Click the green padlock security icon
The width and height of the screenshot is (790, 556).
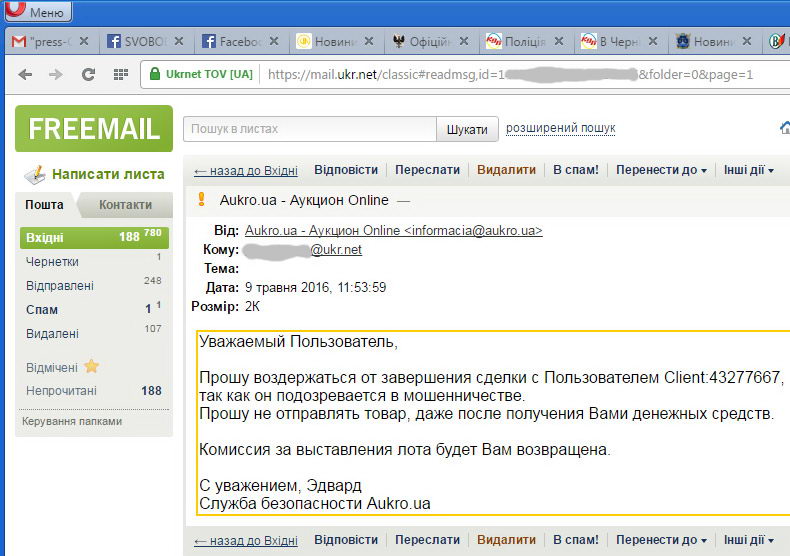[153, 75]
